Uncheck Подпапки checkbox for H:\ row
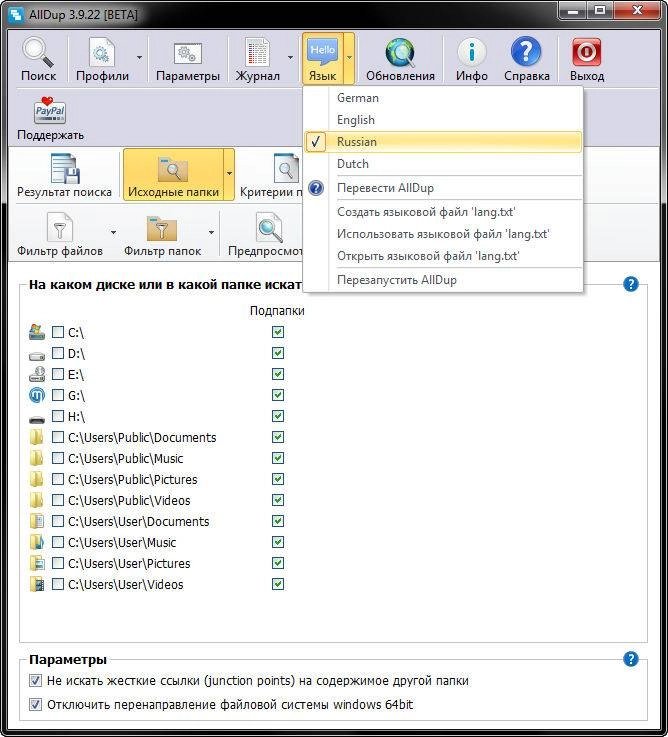This screenshot has width=668, height=737. click(x=278, y=416)
